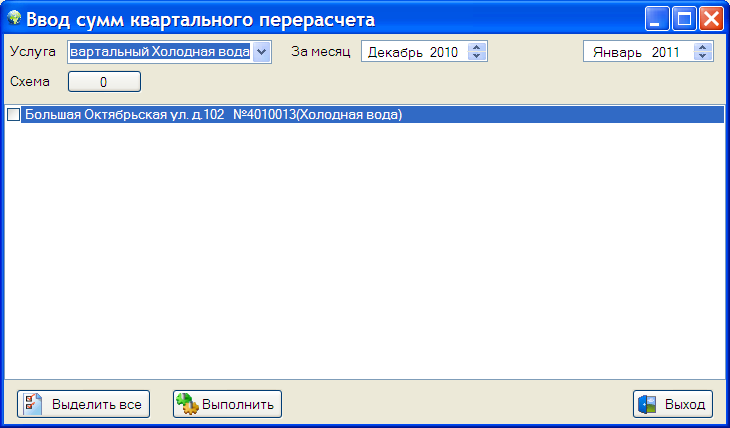The width and height of the screenshot is (730, 428).
Task: Minimize the Ввод сумм квартального перерасчета window
Action: coord(657,19)
